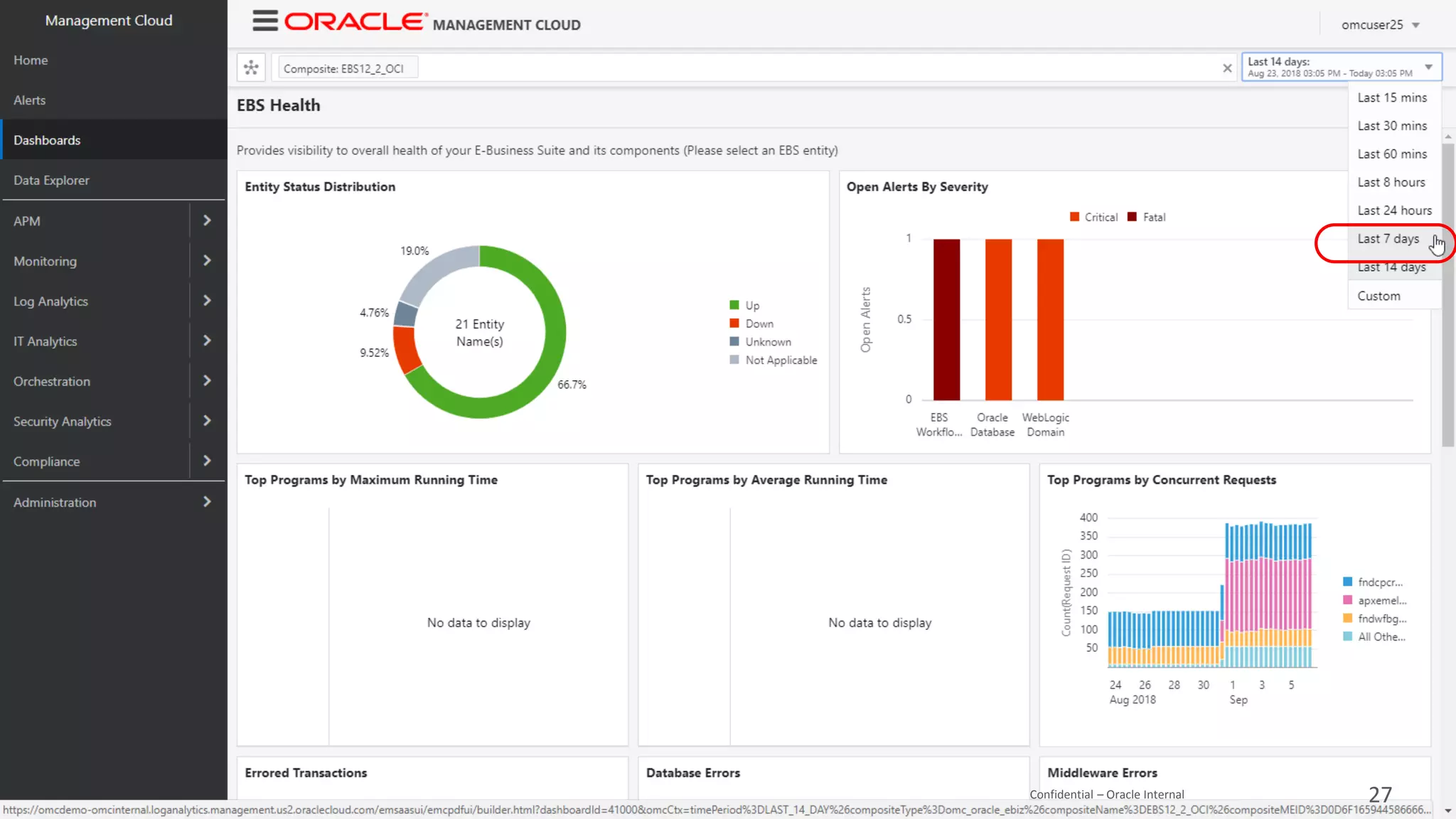Click the Oracle Database critical alert bar
Screen dimensions: 1456x819
998,320
